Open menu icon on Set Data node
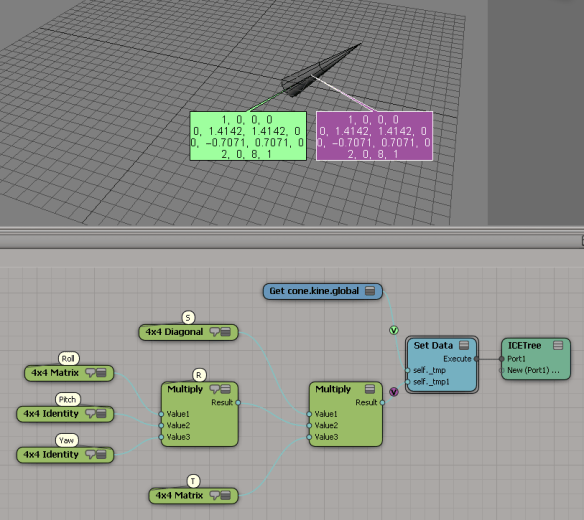 (464, 345)
